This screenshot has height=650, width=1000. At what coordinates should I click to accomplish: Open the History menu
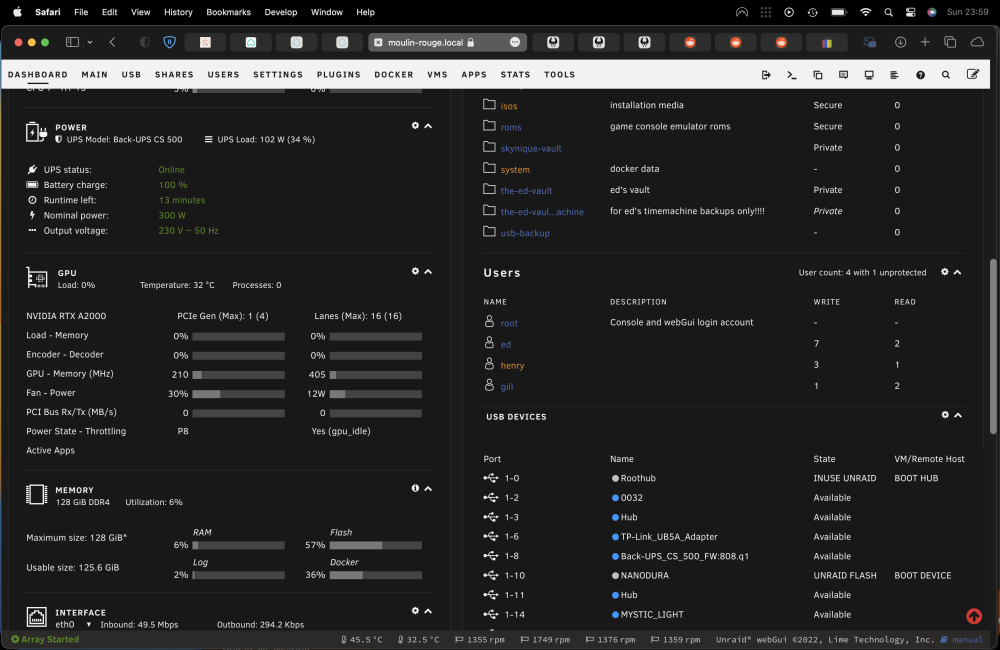[x=178, y=12]
